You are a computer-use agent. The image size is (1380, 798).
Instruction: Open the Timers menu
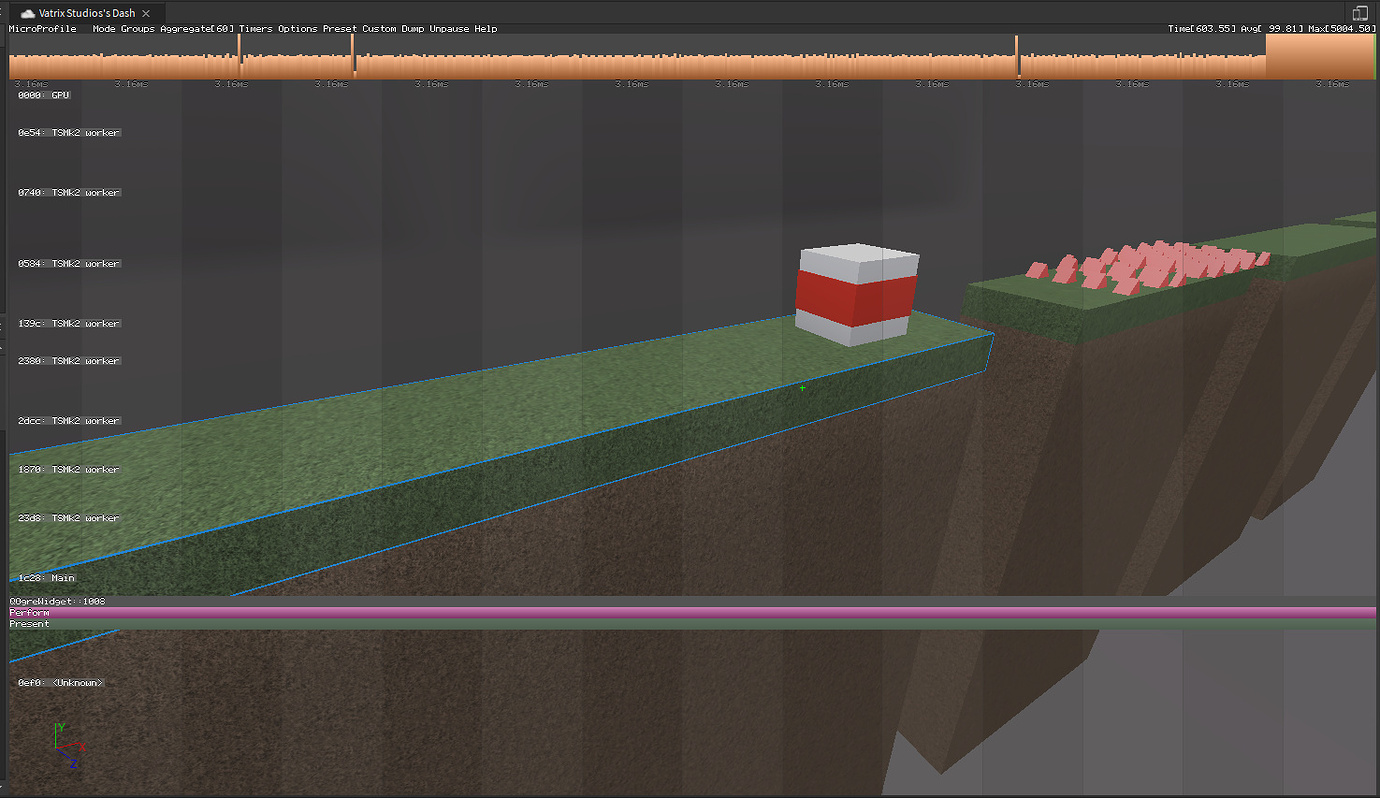(x=256, y=29)
